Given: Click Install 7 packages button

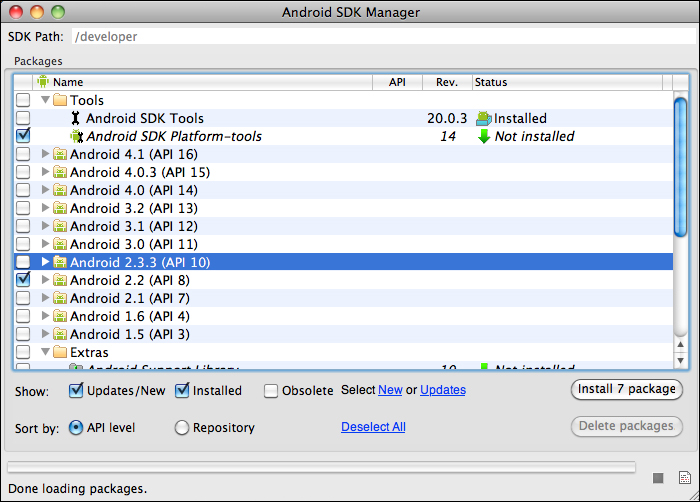Looking at the screenshot, I should click(627, 389).
